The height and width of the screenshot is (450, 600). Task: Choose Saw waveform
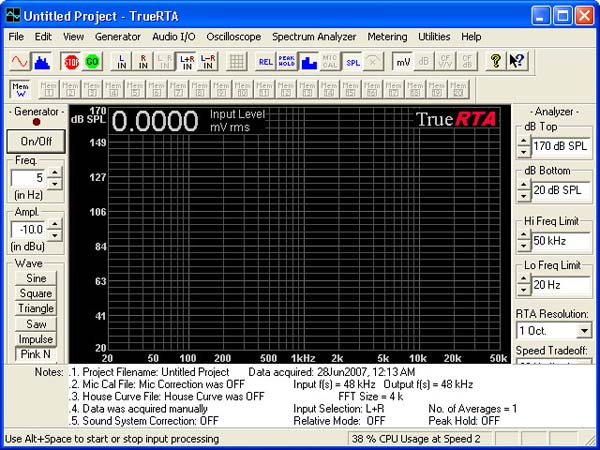click(x=36, y=324)
